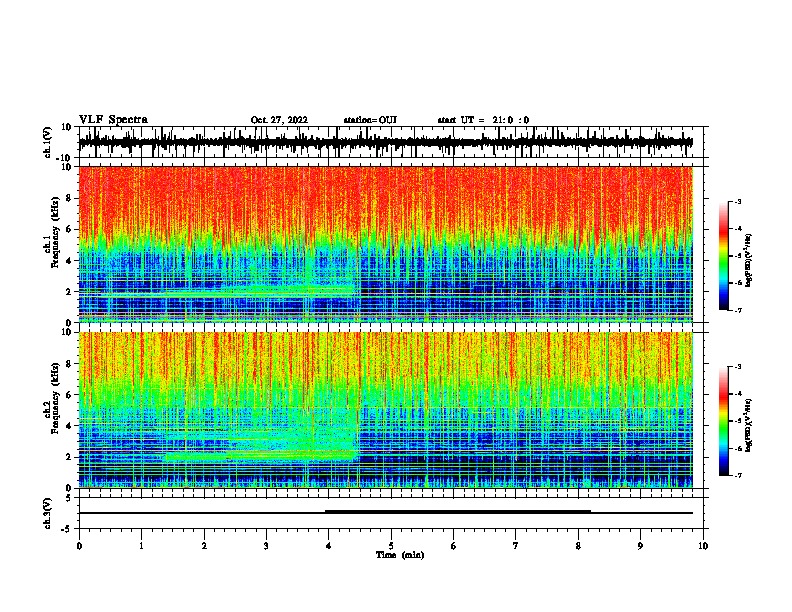
Task: Click time axis tick label "5"
Action: coord(391,546)
